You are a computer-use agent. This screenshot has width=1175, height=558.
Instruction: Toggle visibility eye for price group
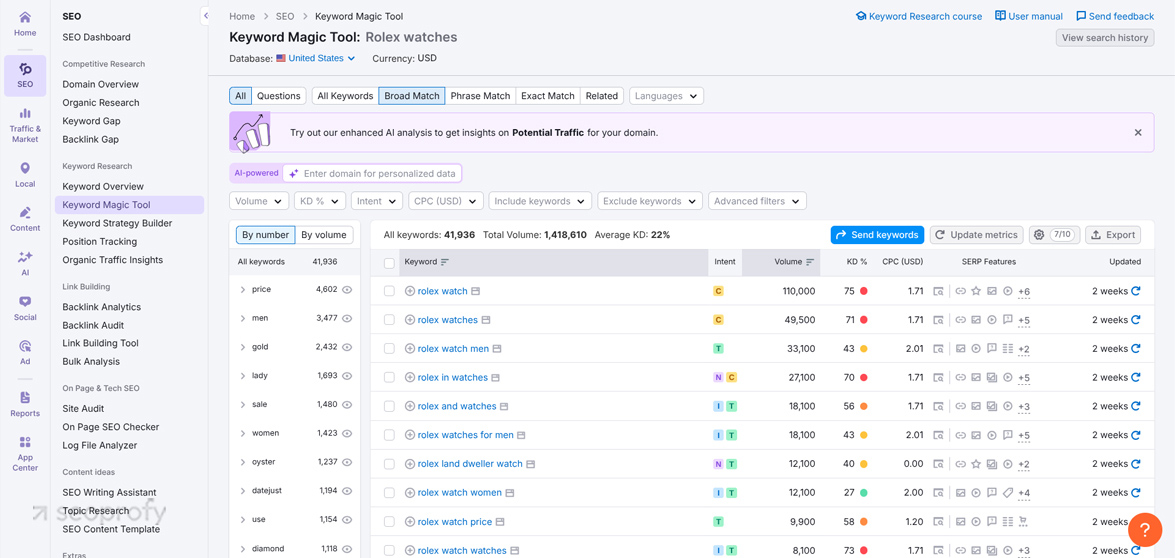pyautogui.click(x=347, y=289)
